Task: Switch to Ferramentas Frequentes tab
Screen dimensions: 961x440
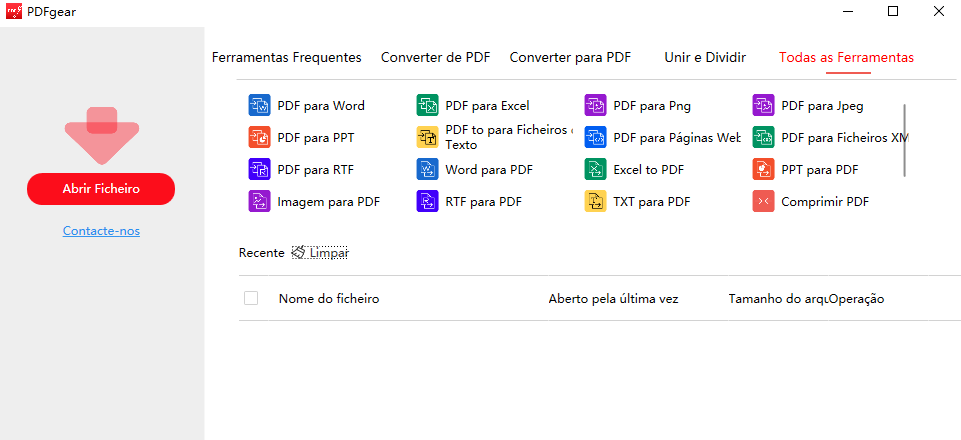Action: (286, 58)
